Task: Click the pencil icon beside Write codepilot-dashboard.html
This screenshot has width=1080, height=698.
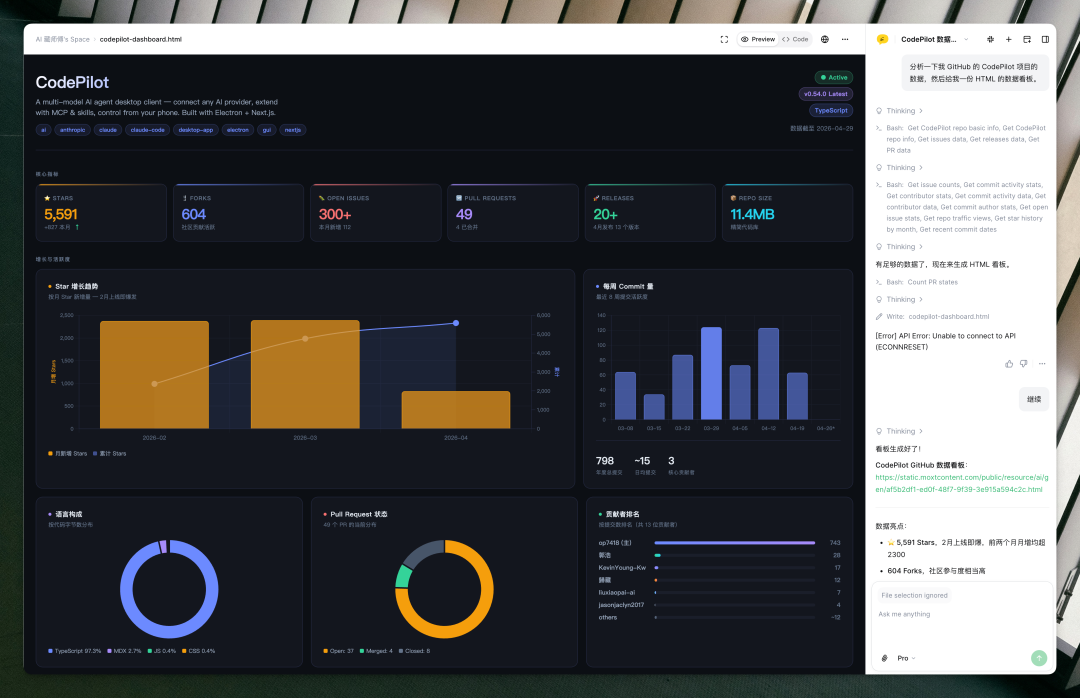Action: click(x=879, y=316)
